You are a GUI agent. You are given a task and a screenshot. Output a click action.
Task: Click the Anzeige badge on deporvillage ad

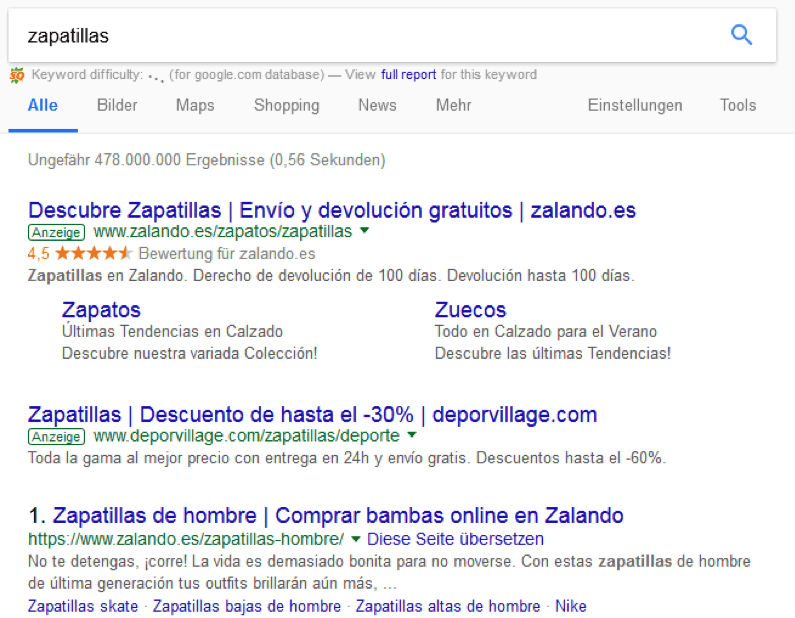coord(56,437)
